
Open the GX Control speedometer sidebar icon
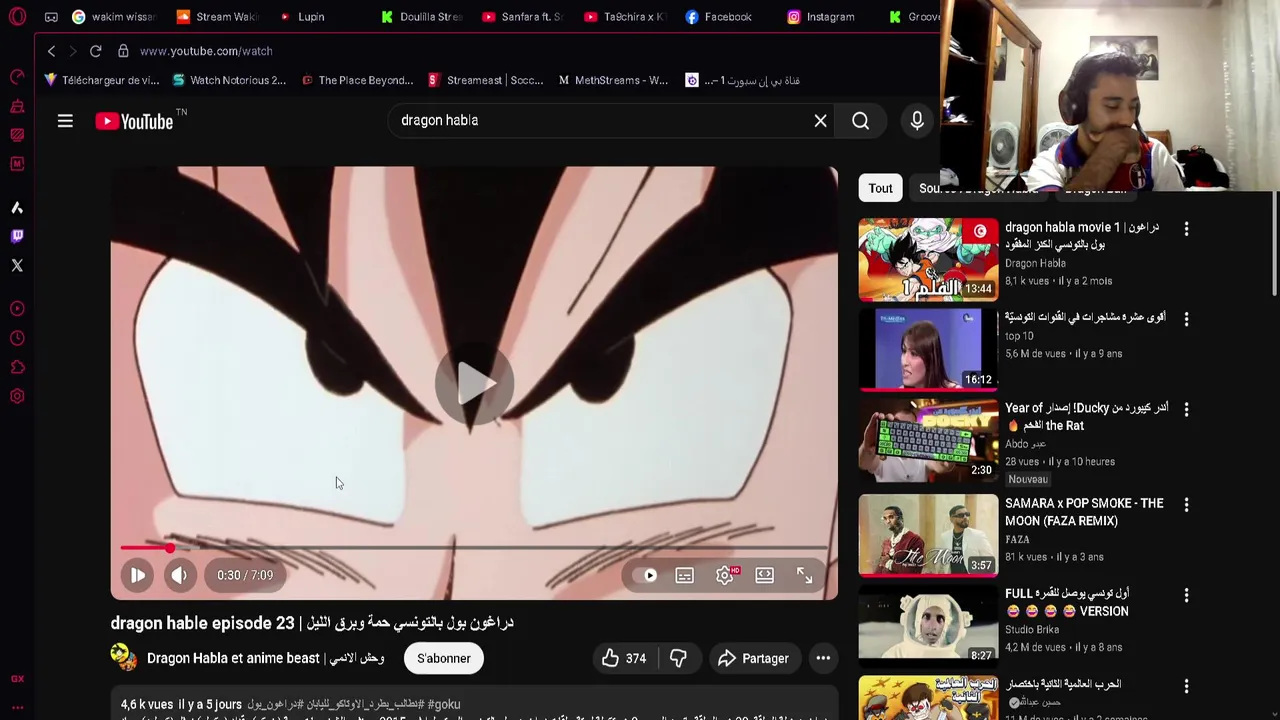coord(17,77)
